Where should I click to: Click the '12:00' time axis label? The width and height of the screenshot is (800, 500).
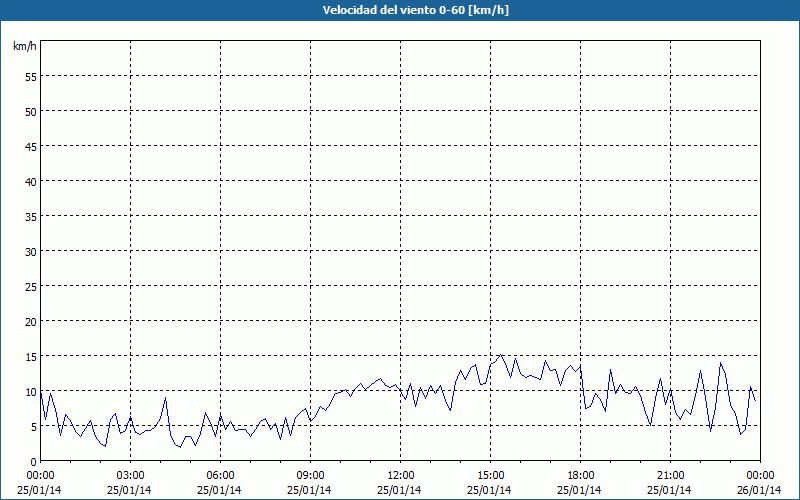point(401,476)
